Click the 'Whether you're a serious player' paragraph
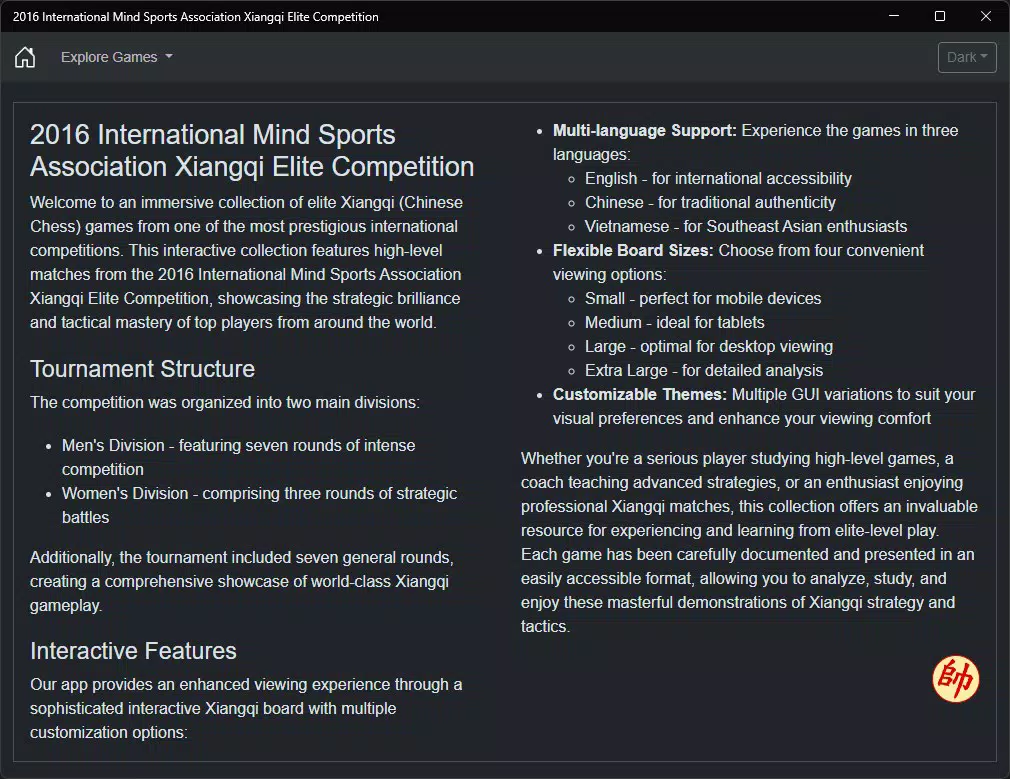Viewport: 1010px width, 779px height. click(x=749, y=543)
